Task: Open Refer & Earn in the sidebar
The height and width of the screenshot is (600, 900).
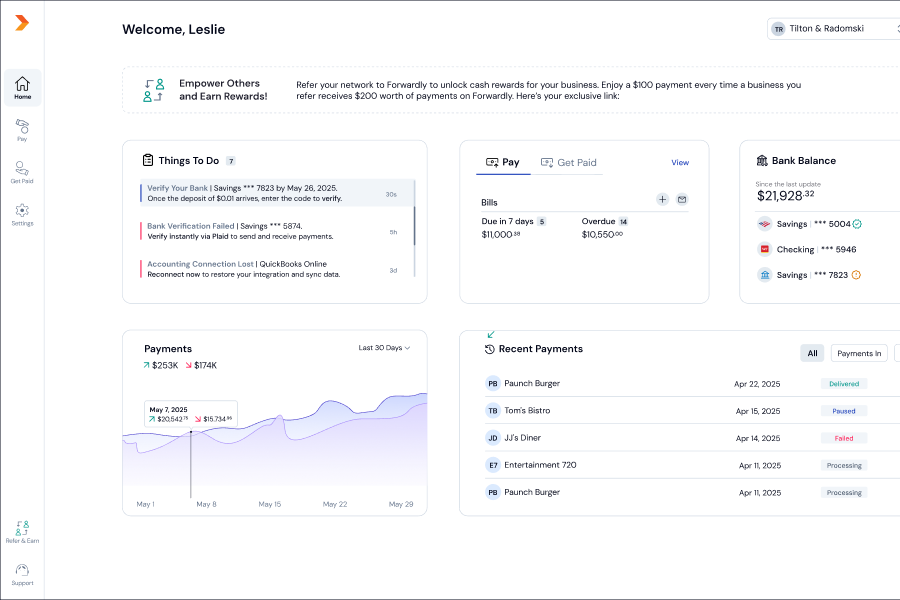Action: coord(22,531)
